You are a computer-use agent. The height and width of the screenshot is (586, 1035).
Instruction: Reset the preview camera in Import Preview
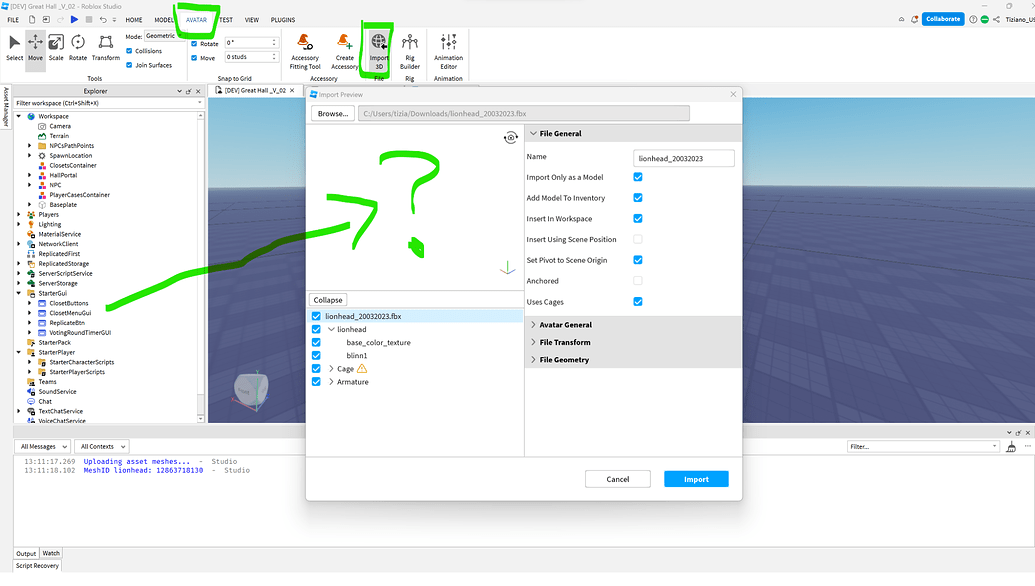510,138
